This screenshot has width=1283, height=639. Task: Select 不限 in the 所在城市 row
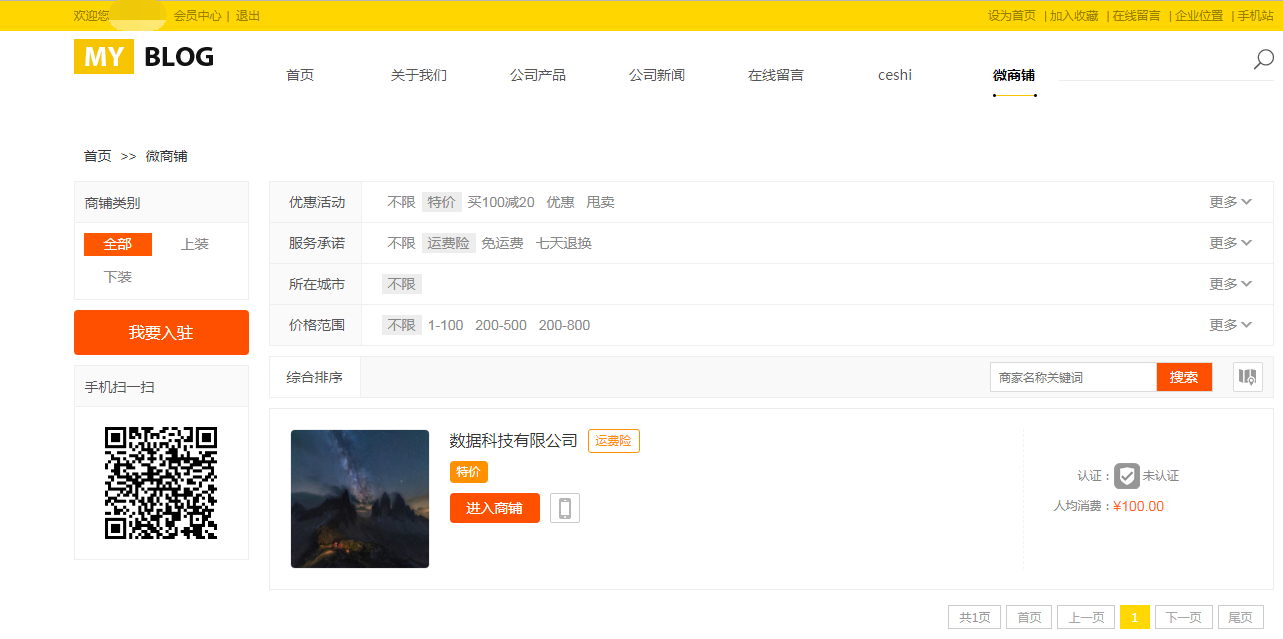402,284
